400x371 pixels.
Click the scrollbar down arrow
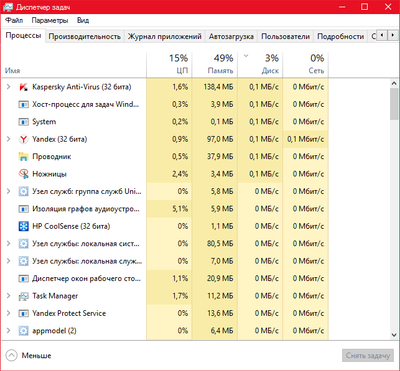394,335
